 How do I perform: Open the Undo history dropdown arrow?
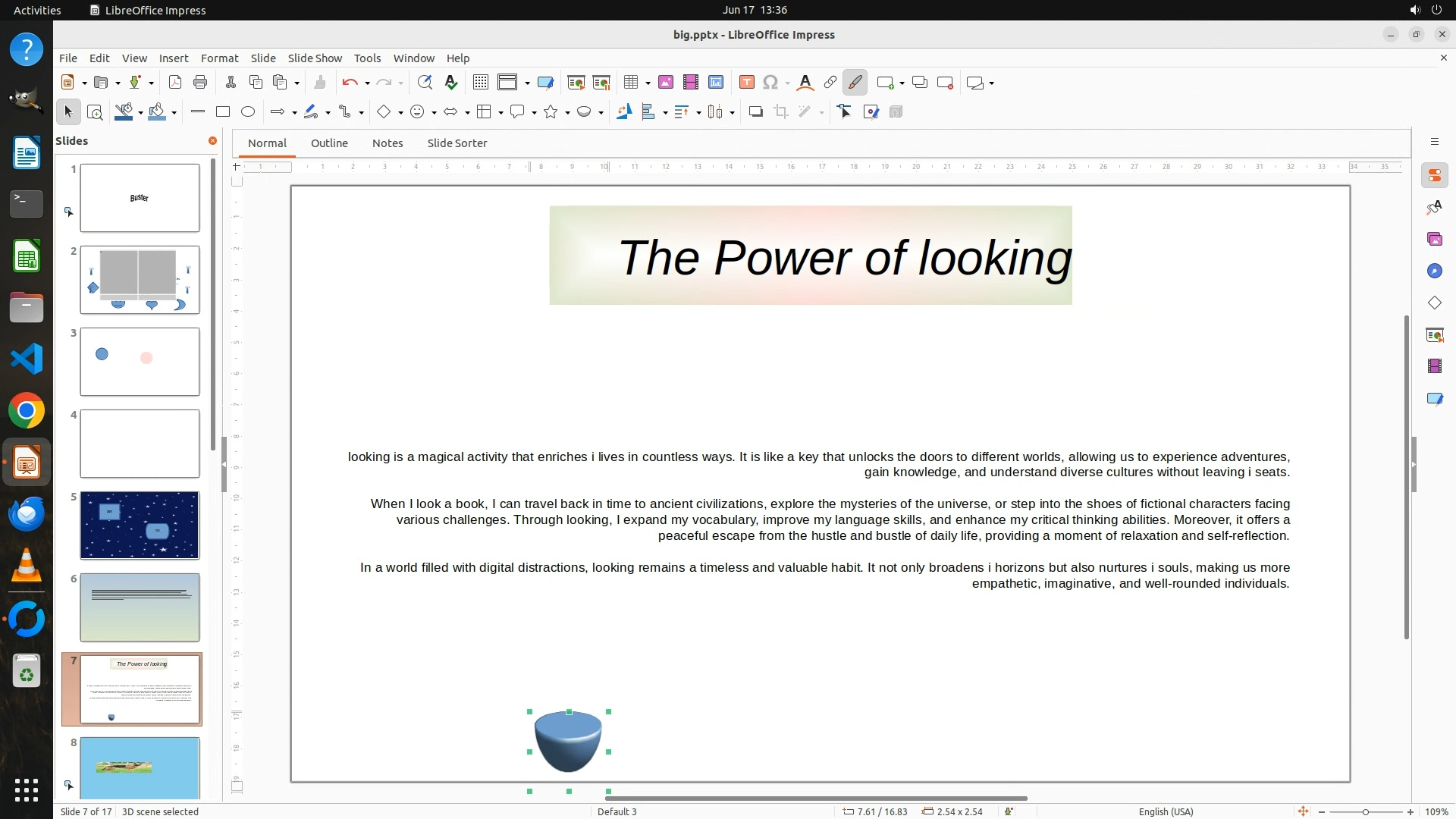coord(367,83)
